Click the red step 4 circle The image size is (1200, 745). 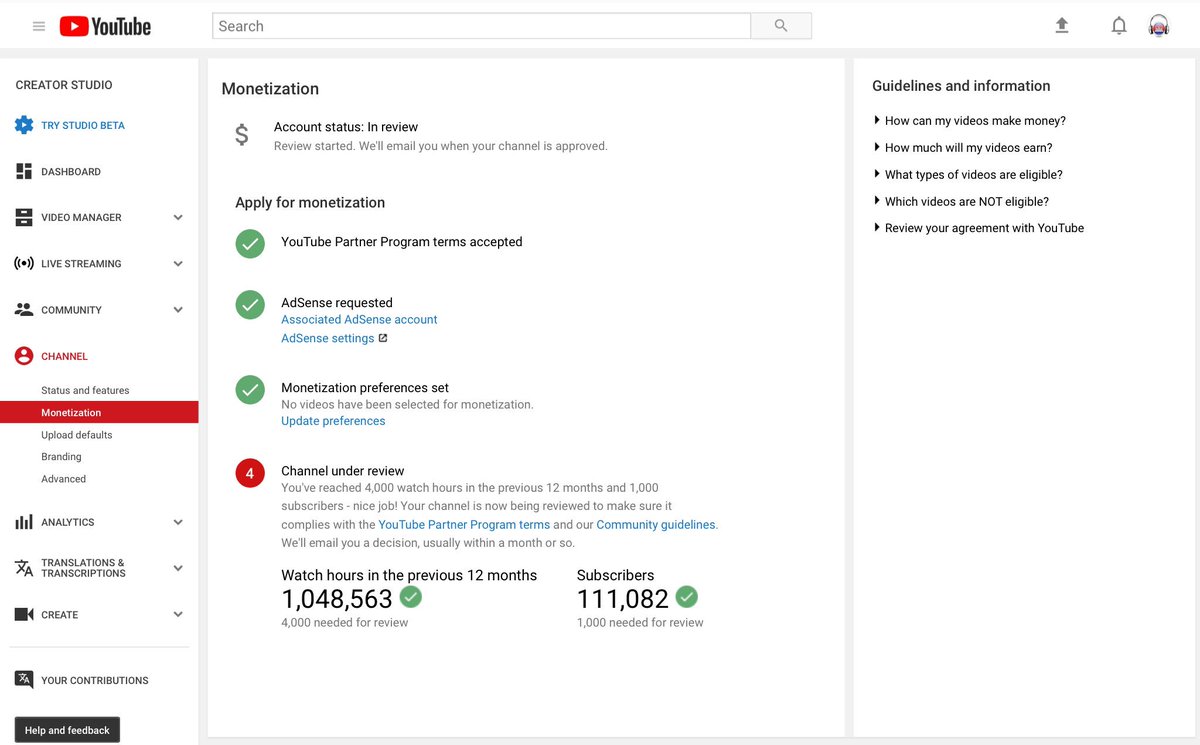(250, 473)
